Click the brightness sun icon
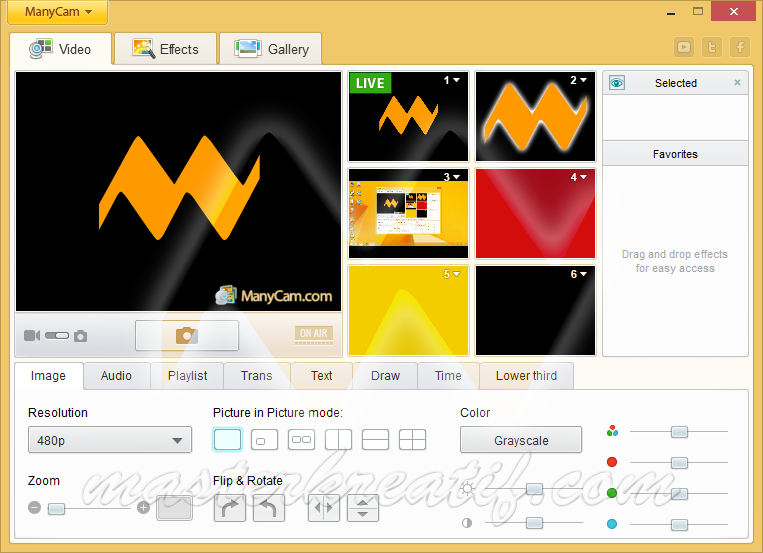763x553 pixels. click(x=467, y=488)
